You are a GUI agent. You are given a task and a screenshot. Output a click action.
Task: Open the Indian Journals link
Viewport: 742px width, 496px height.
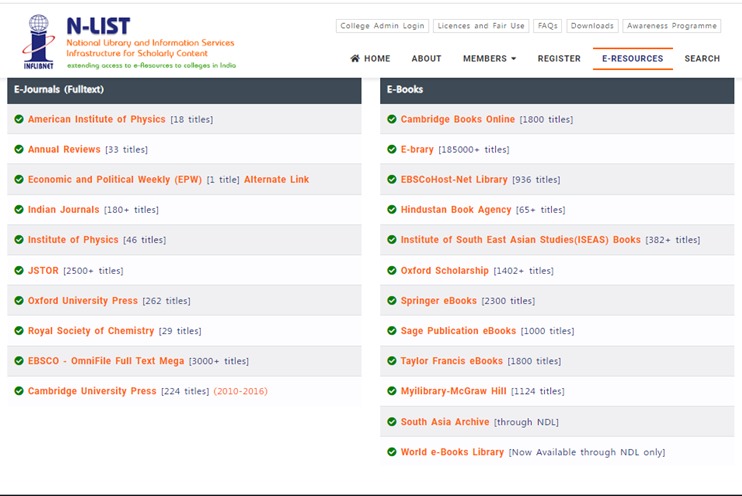[x=63, y=210]
